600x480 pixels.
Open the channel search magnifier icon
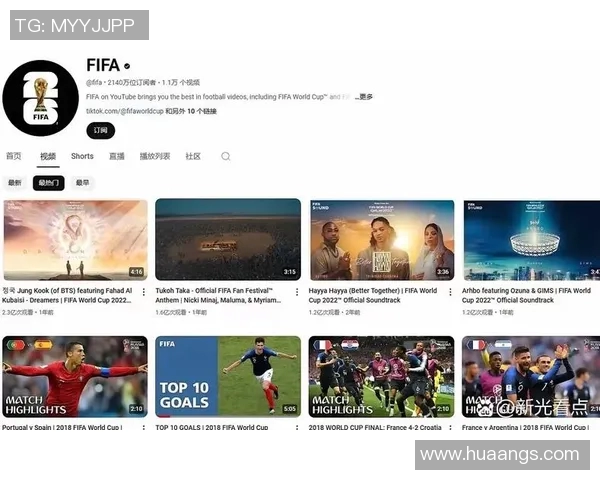tap(226, 156)
